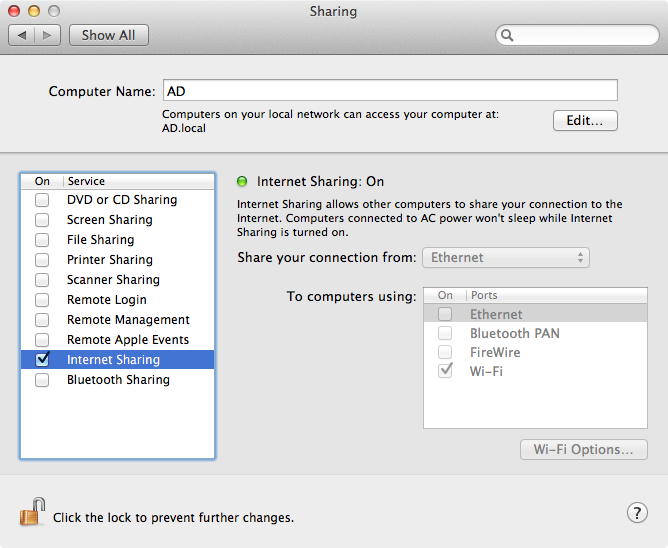The image size is (668, 548).
Task: Go forward with the right arrow button
Action: point(47,35)
